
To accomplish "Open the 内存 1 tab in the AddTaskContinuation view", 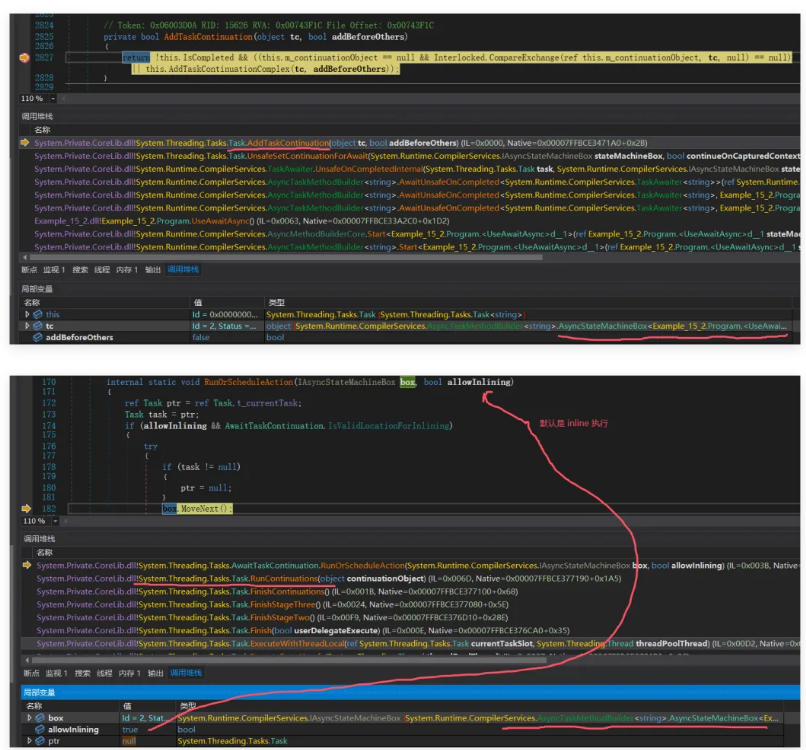I will [127, 269].
